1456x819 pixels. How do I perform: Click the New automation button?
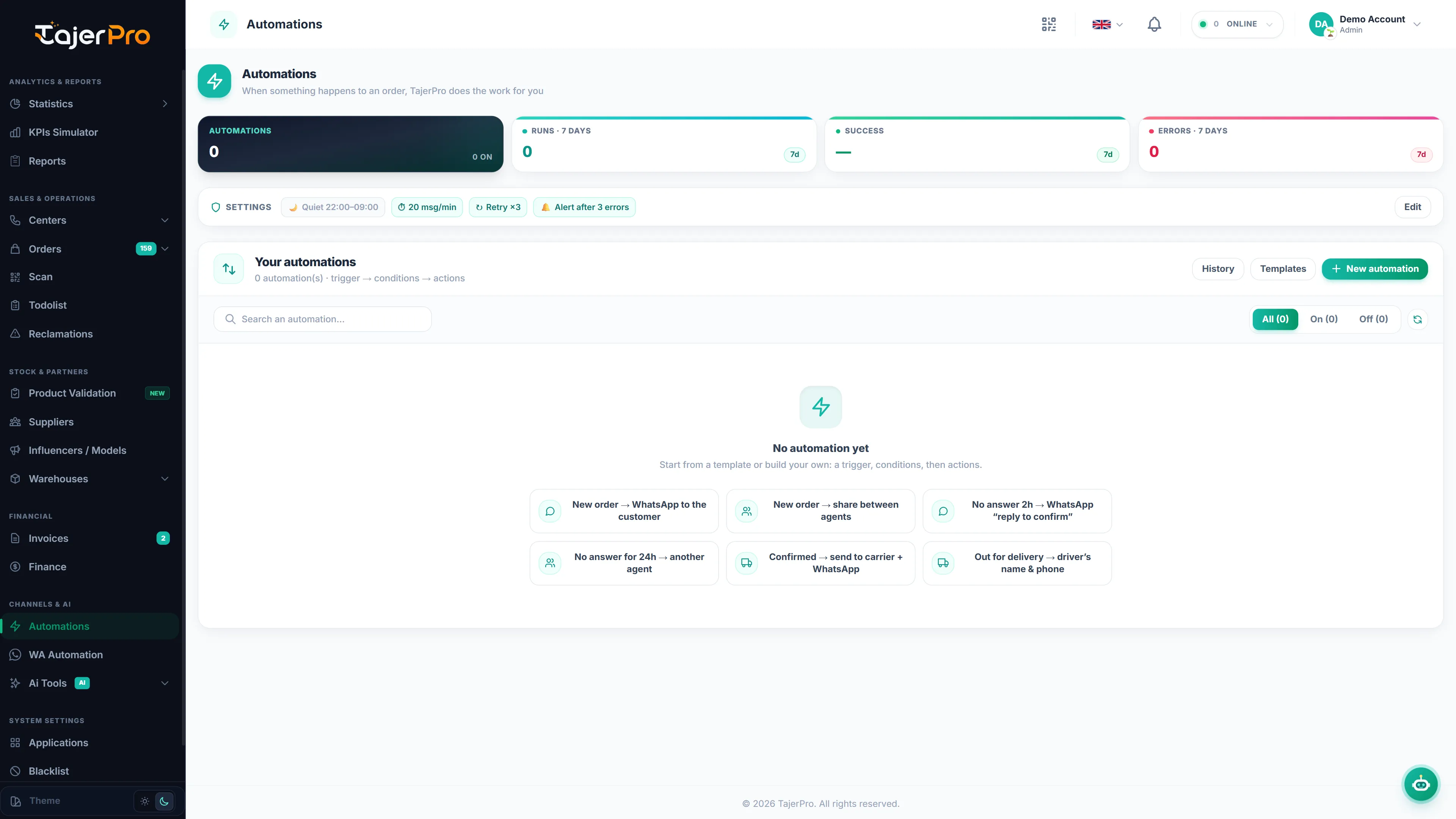[x=1374, y=269]
